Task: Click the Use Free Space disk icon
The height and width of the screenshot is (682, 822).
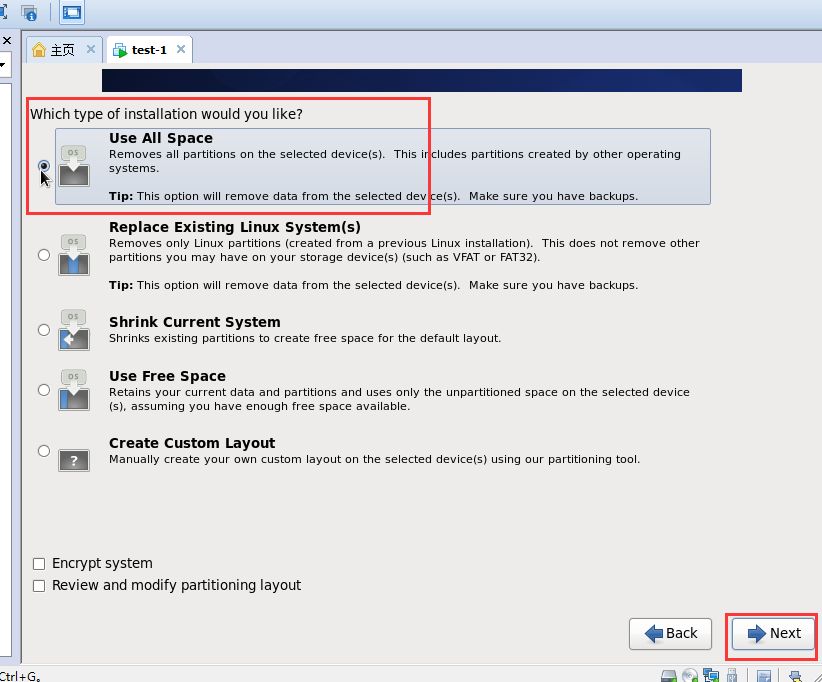Action: (73, 391)
